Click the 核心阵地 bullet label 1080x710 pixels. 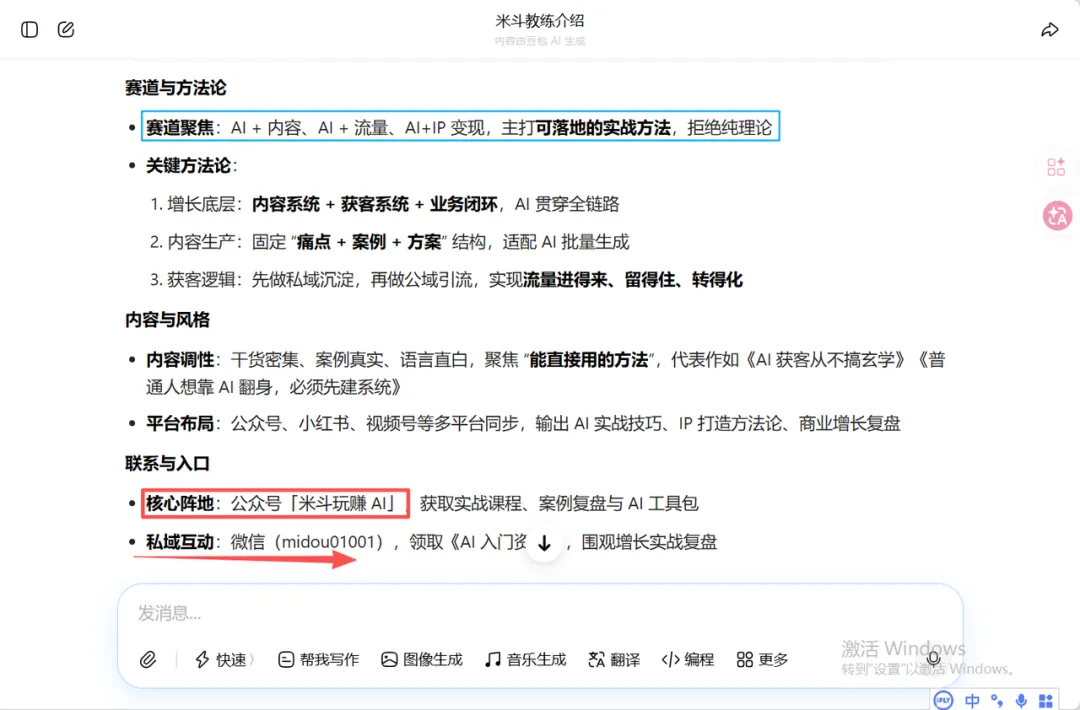click(x=180, y=503)
